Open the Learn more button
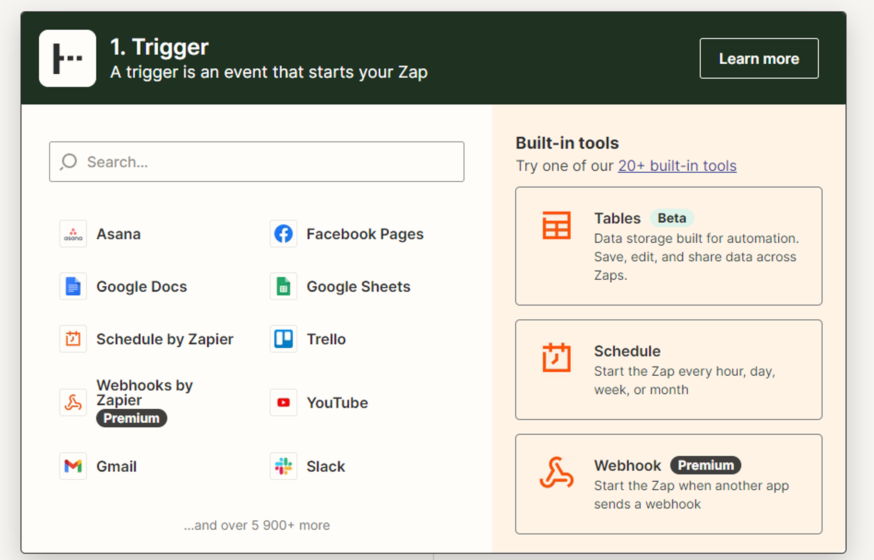Image resolution: width=874 pixels, height=560 pixels. (759, 59)
